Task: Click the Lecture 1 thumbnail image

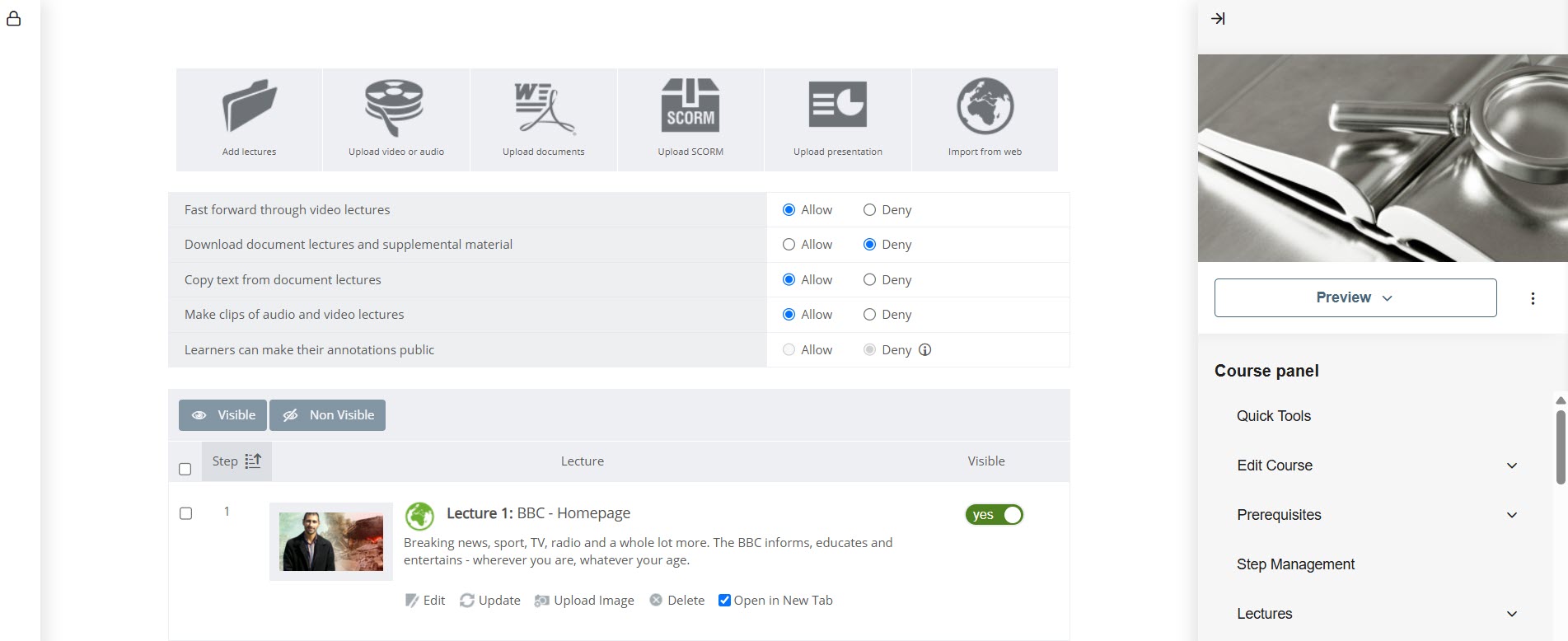Action: (x=331, y=541)
